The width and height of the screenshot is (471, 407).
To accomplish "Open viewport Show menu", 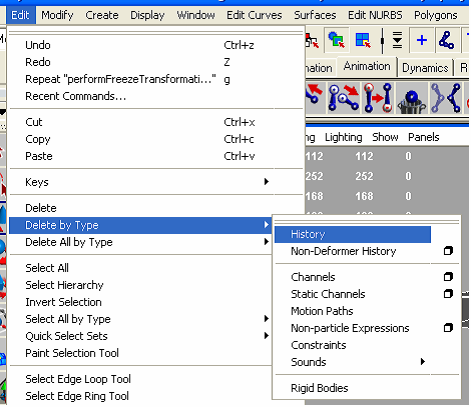I will click(x=385, y=137).
